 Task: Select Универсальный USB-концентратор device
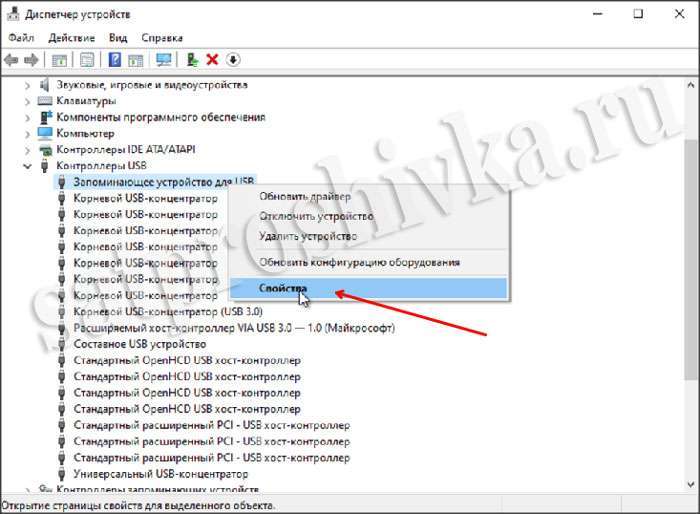coord(161,474)
